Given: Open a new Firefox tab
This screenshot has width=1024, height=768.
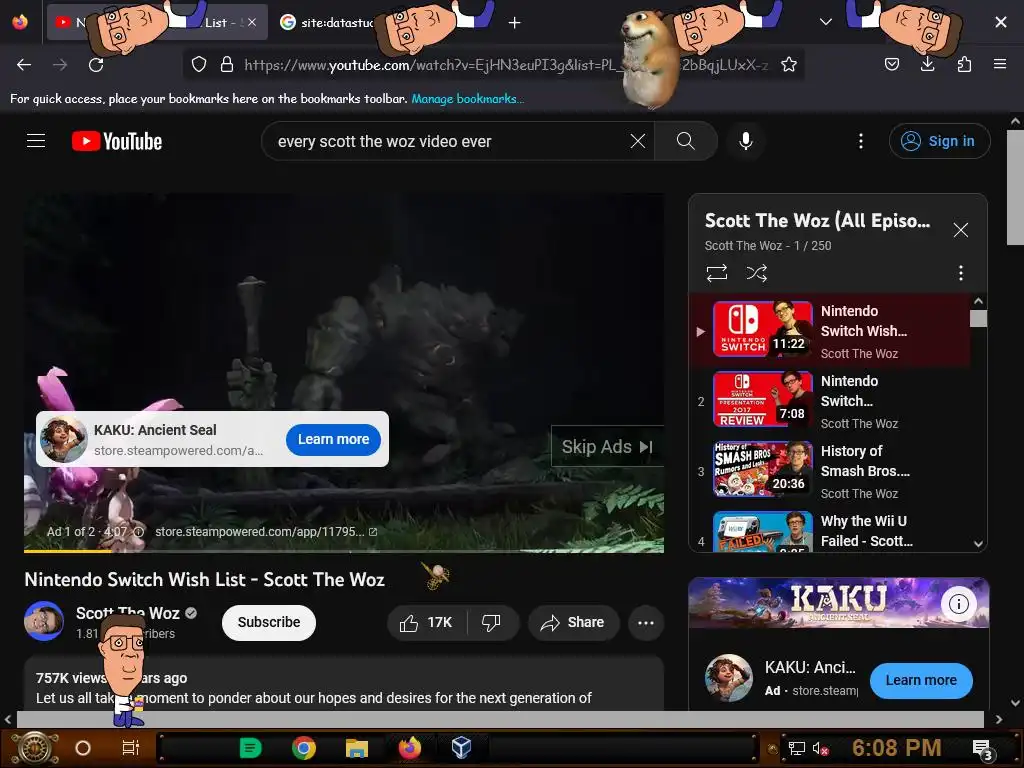Looking at the screenshot, I should [515, 23].
